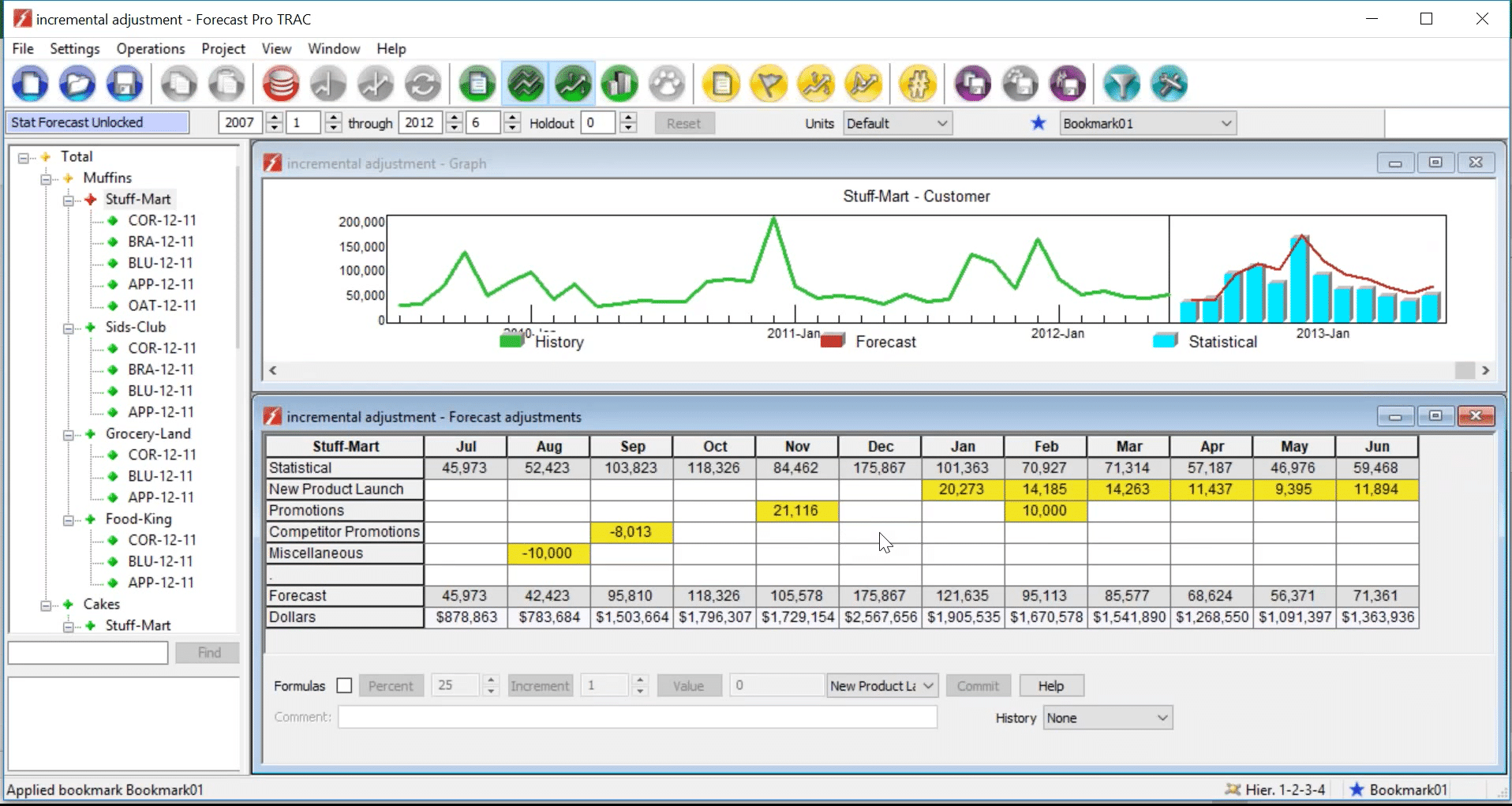Image resolution: width=1512 pixels, height=806 pixels.
Task: Click the Help button in adjustments panel
Action: pyautogui.click(x=1050, y=686)
